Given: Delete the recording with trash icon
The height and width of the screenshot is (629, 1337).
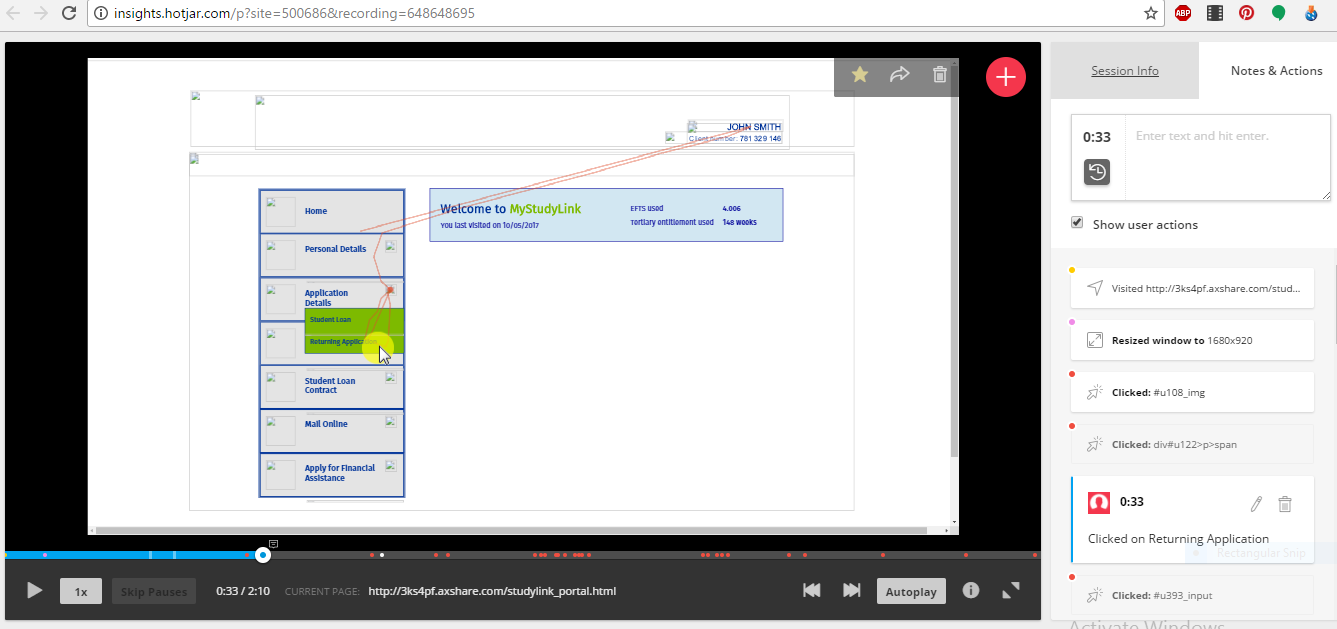Looking at the screenshot, I should [x=939, y=74].
